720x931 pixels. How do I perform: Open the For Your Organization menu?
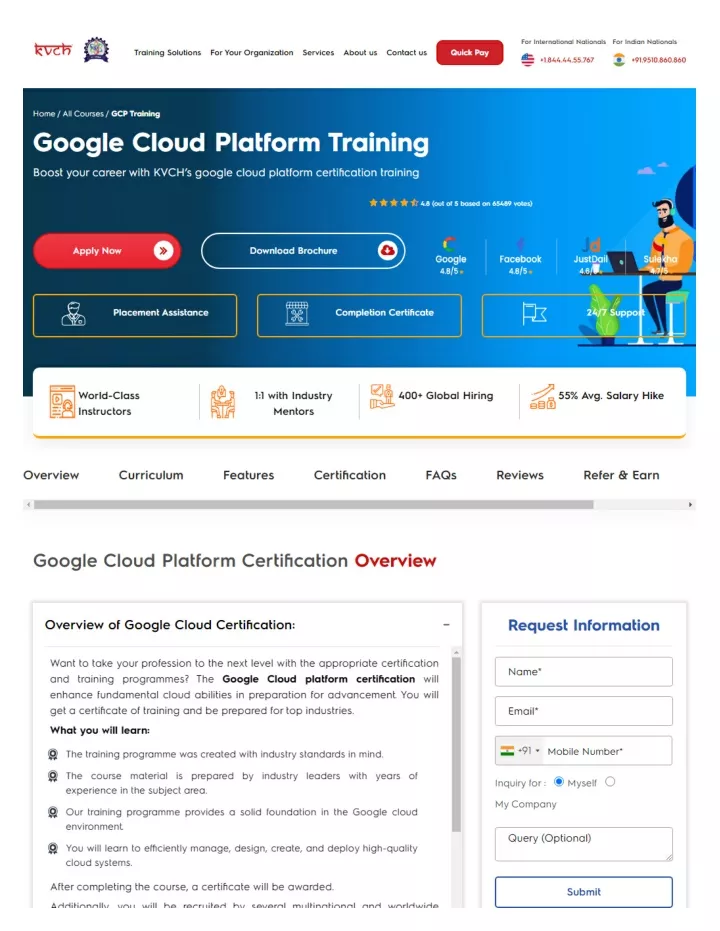tap(252, 53)
